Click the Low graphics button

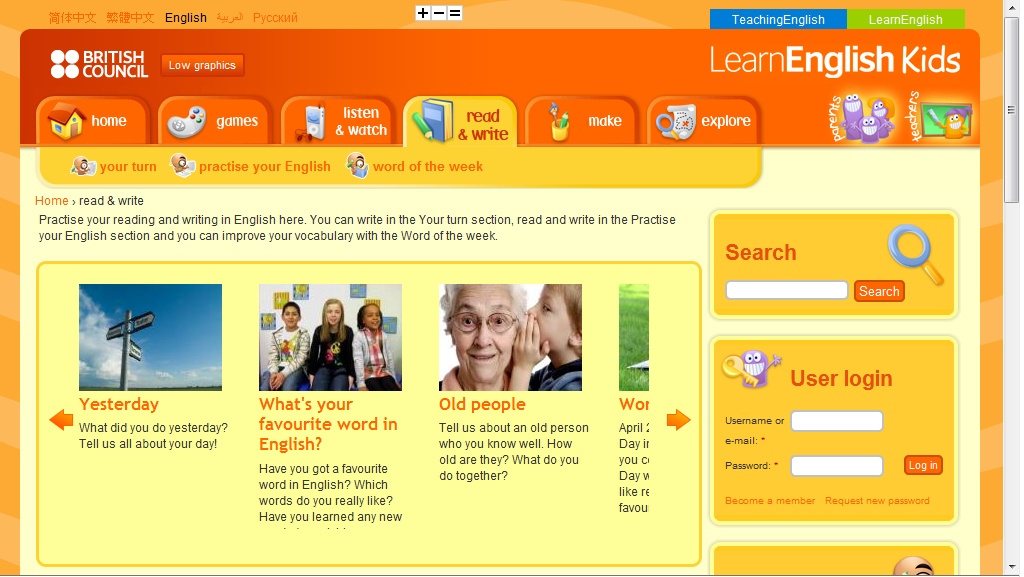pyautogui.click(x=202, y=65)
